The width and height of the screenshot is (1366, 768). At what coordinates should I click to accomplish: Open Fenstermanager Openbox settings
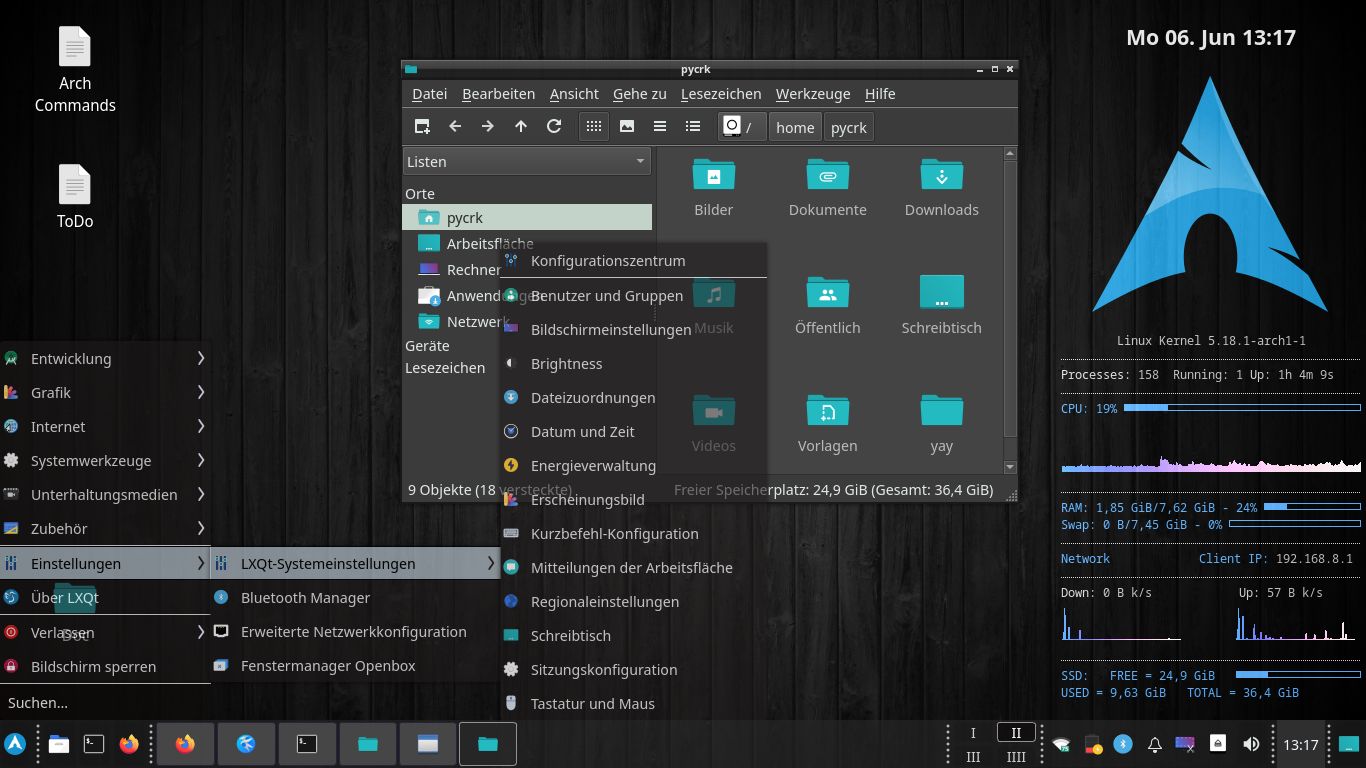(x=355, y=665)
